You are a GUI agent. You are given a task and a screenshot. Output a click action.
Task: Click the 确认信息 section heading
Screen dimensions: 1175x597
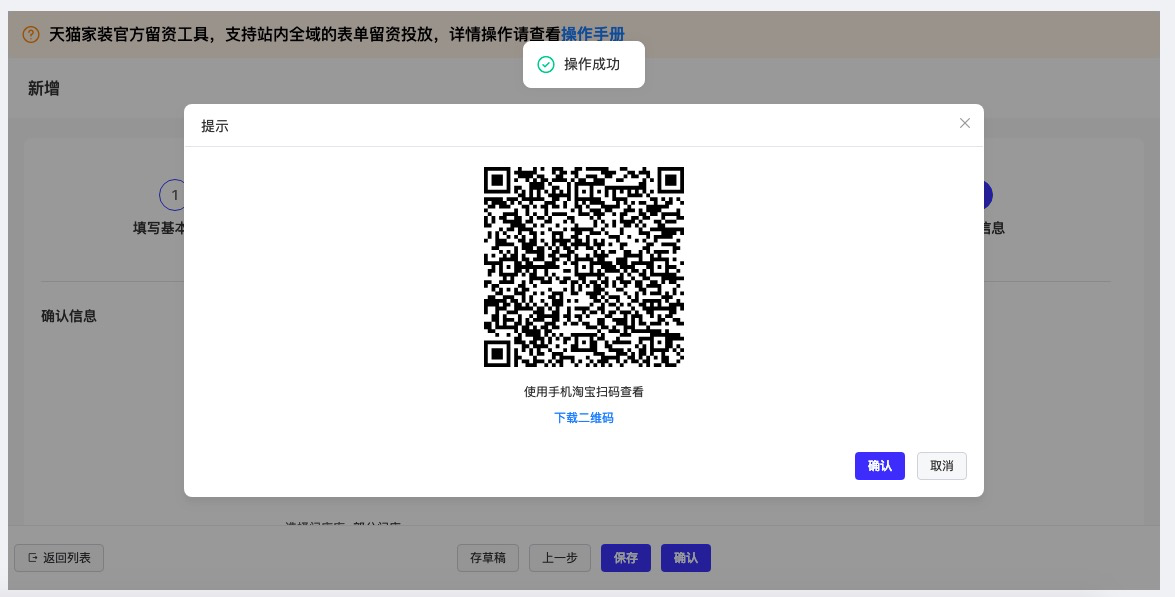pyautogui.click(x=69, y=316)
